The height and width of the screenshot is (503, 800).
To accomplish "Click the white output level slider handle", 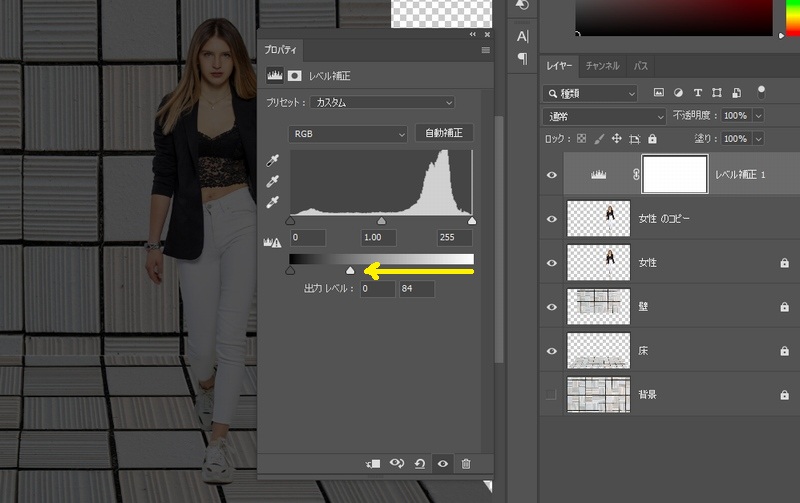I will pos(350,271).
